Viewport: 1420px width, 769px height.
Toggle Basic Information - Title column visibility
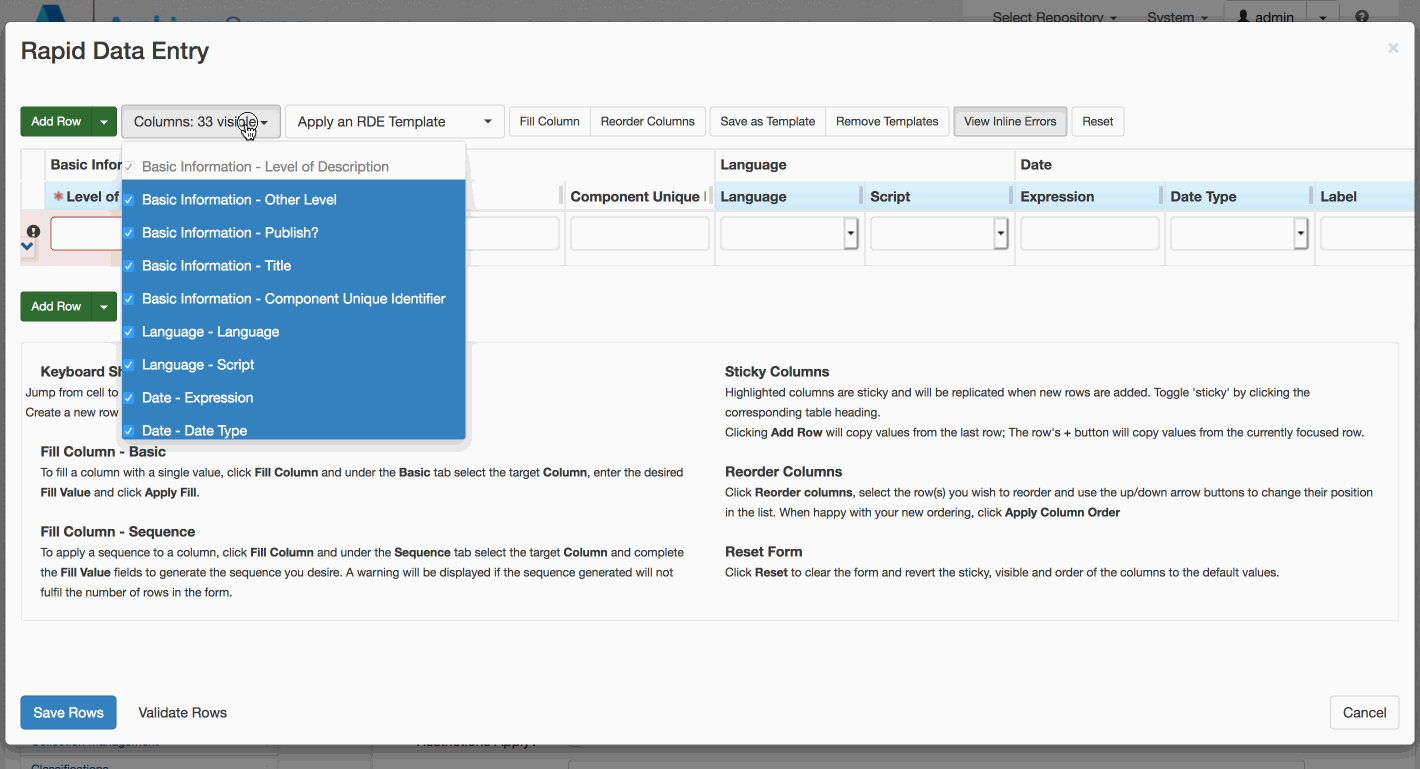pos(293,265)
